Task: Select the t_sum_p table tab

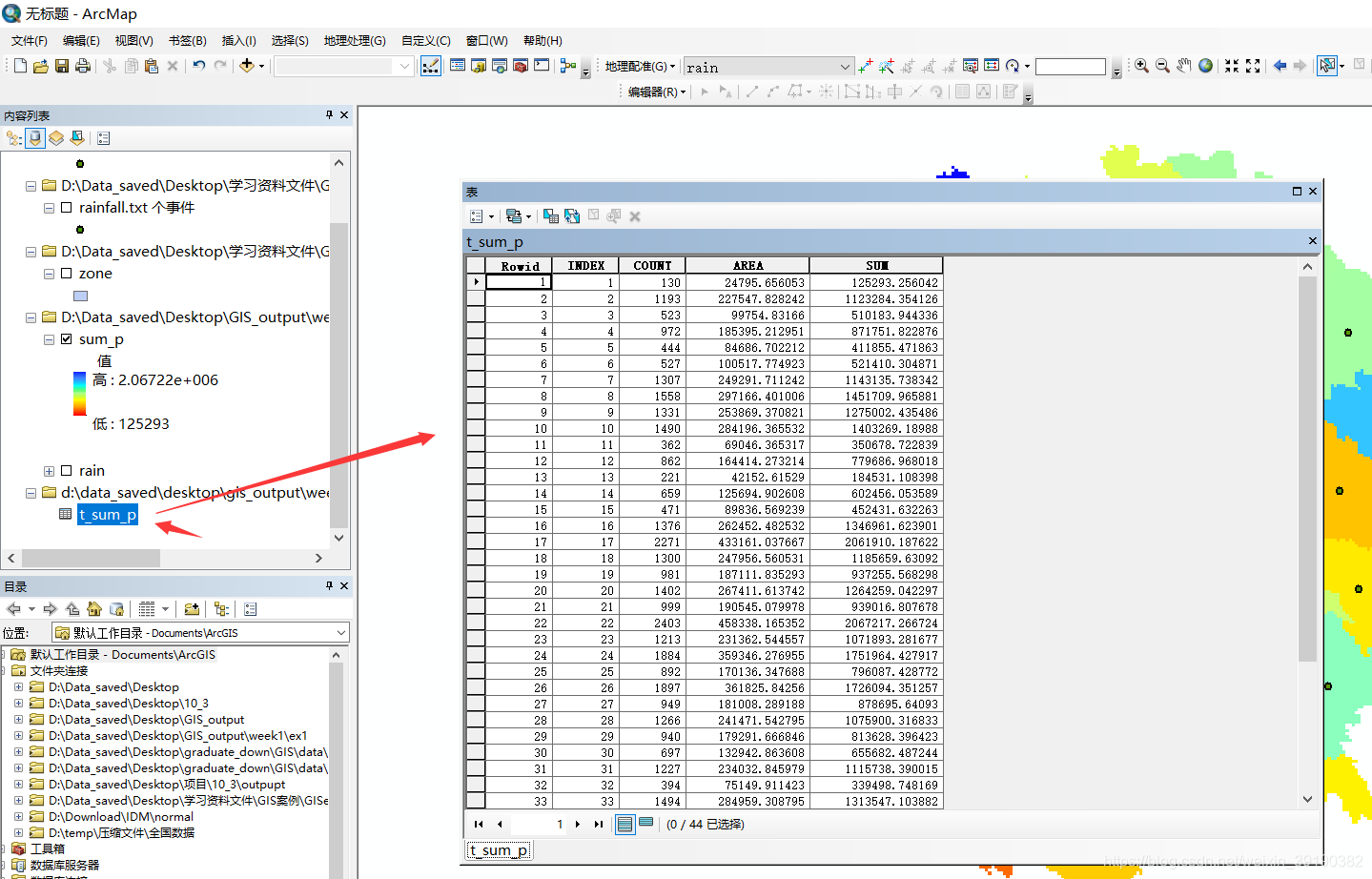Action: point(499,850)
